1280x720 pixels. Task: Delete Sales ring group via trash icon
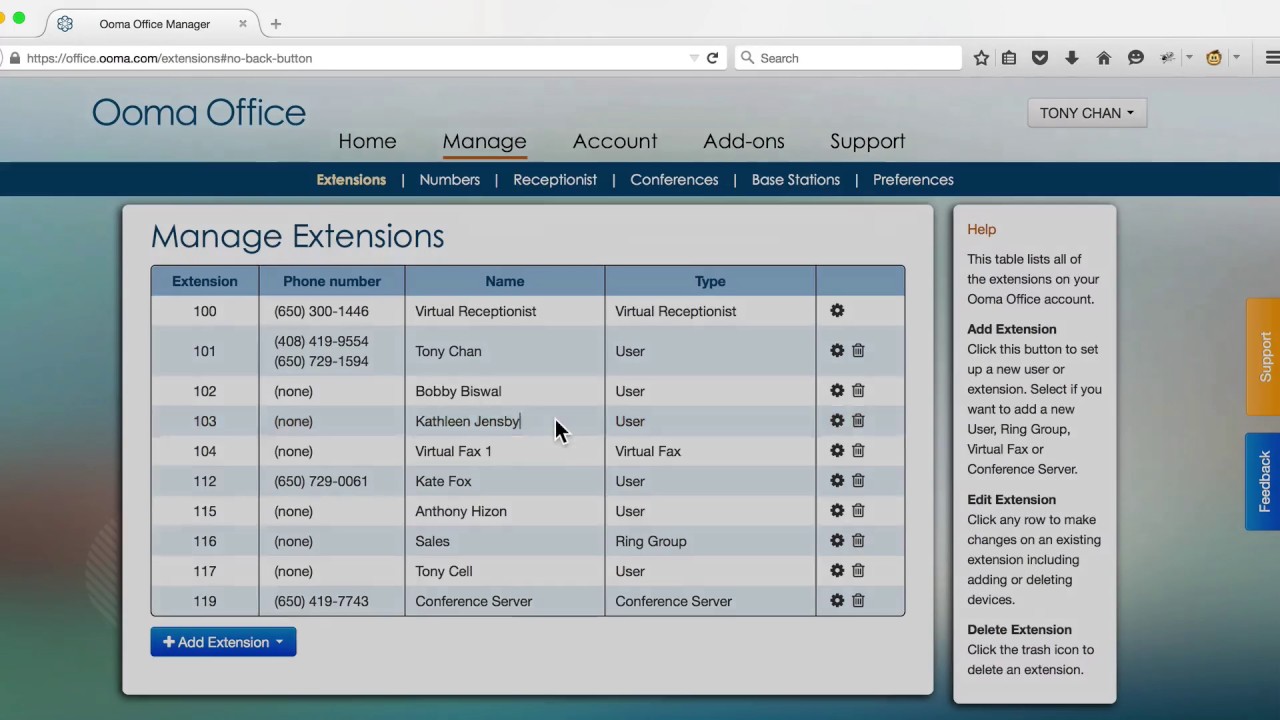858,541
